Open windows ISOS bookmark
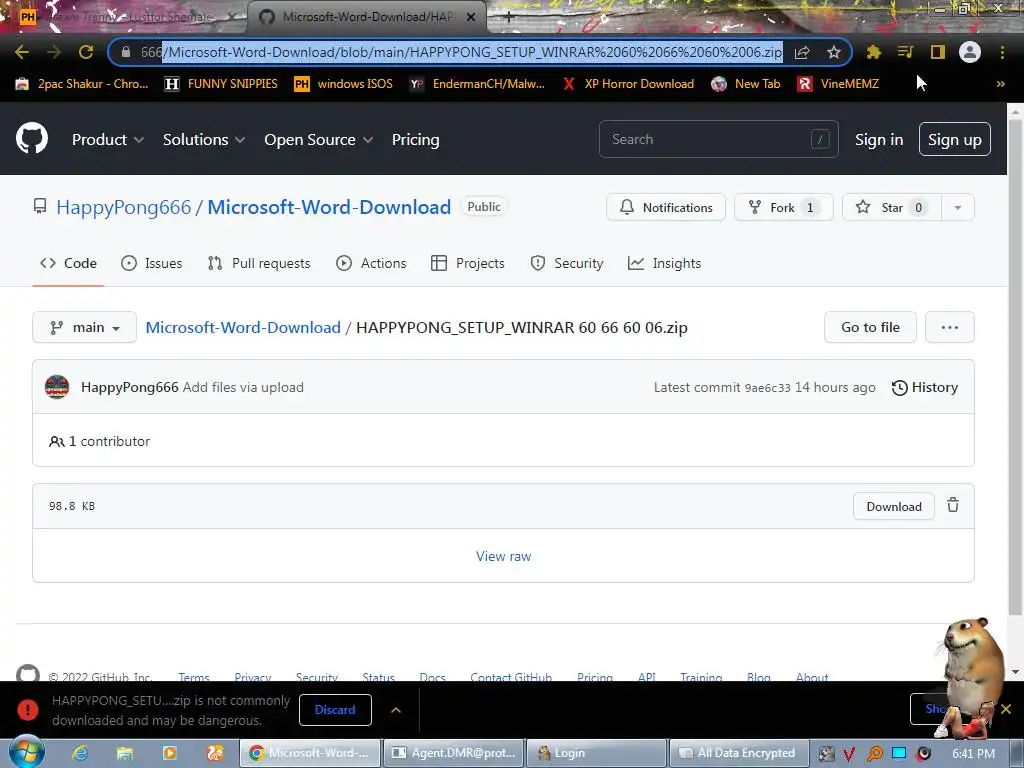 click(344, 84)
